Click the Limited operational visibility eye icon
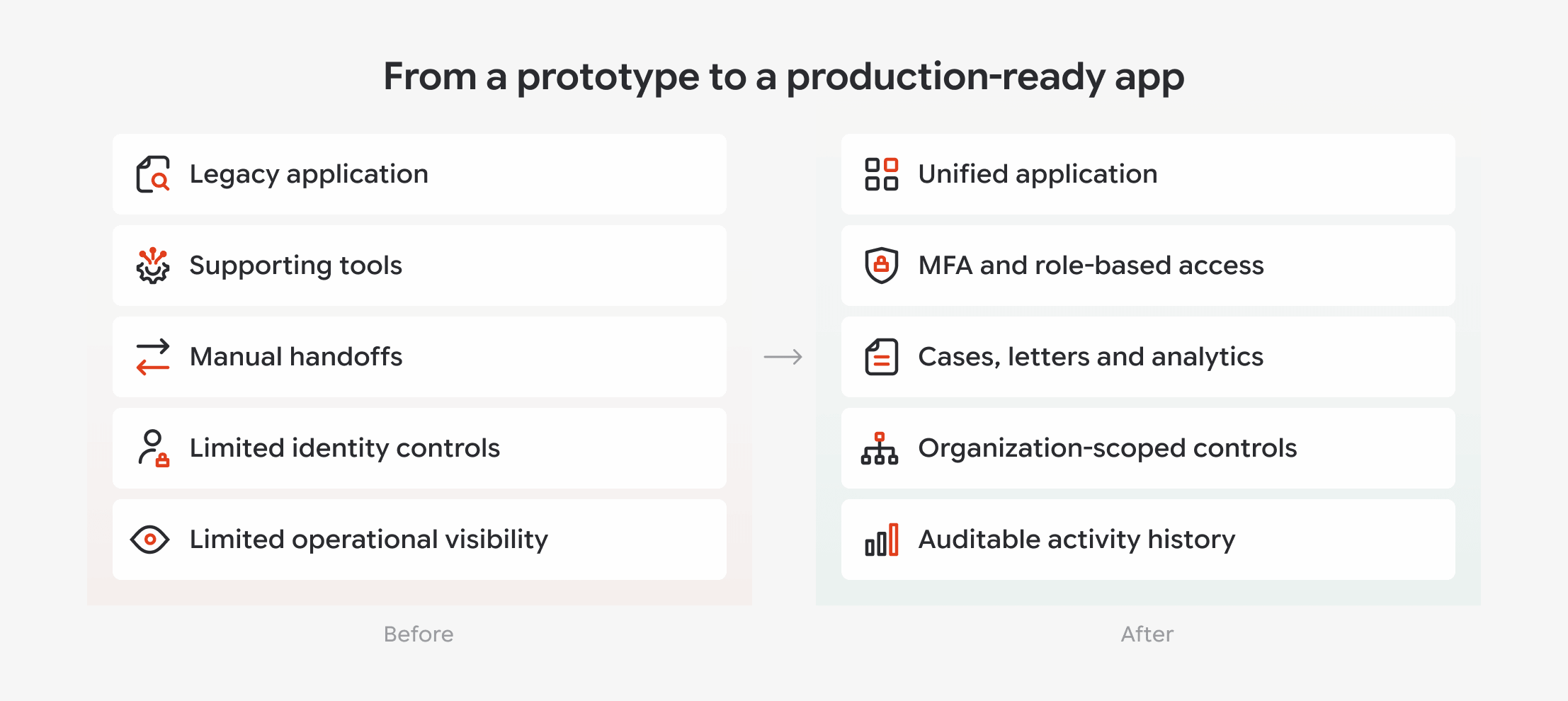1568x701 pixels. click(x=150, y=540)
